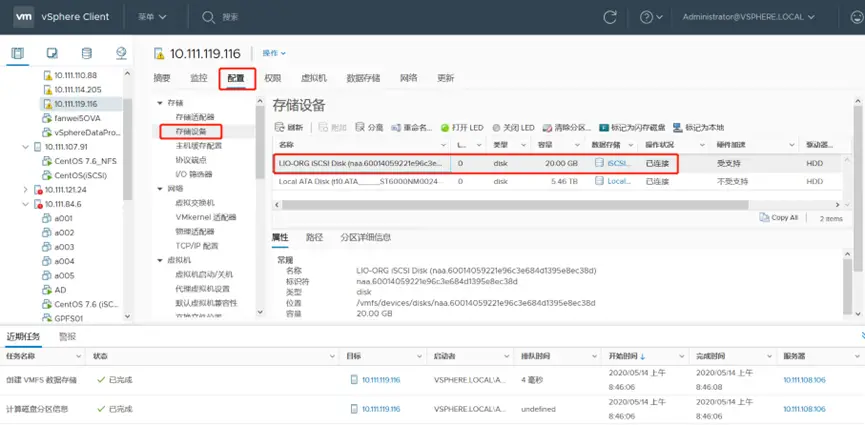865x425 pixels.
Task: Click the Copy All button
Action: (778, 217)
